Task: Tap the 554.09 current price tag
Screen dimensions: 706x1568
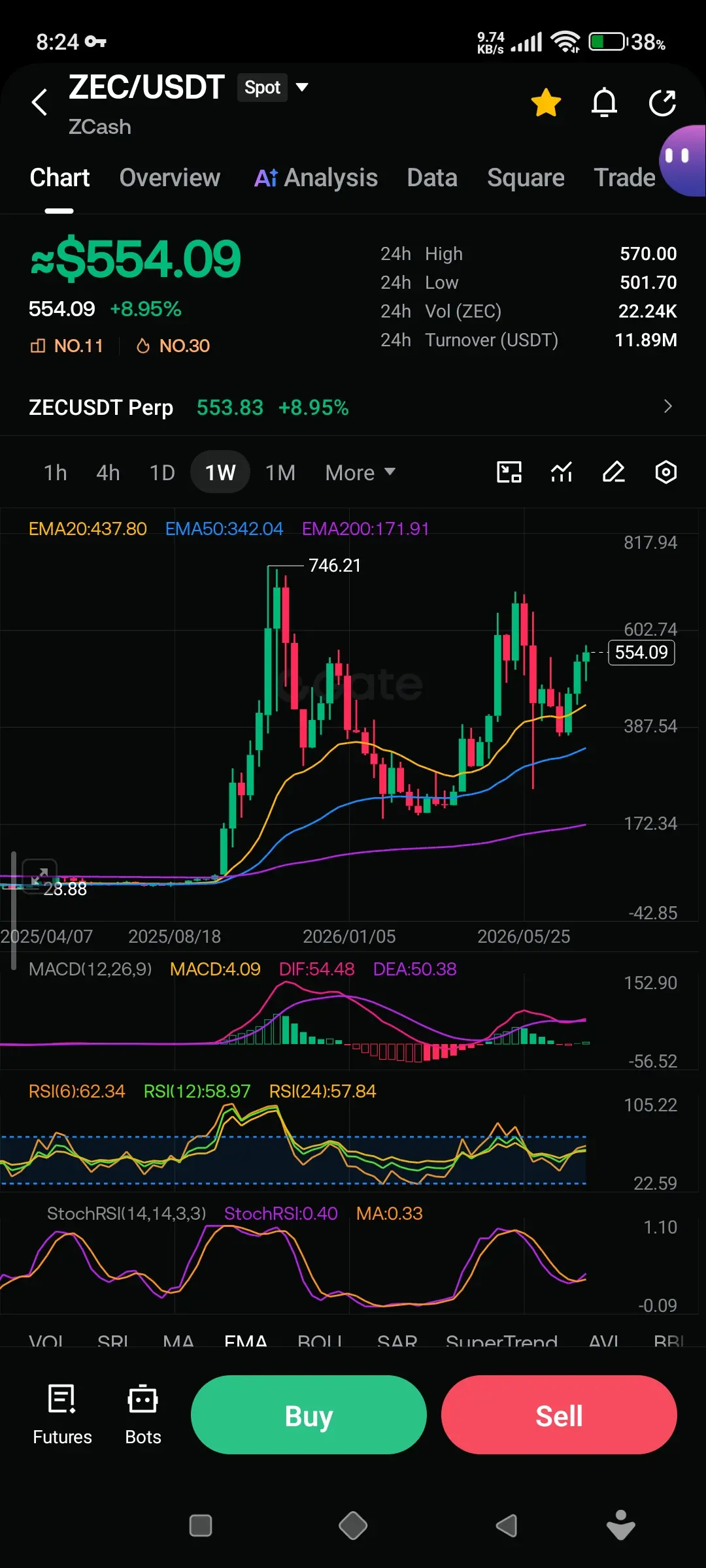Action: (x=641, y=652)
